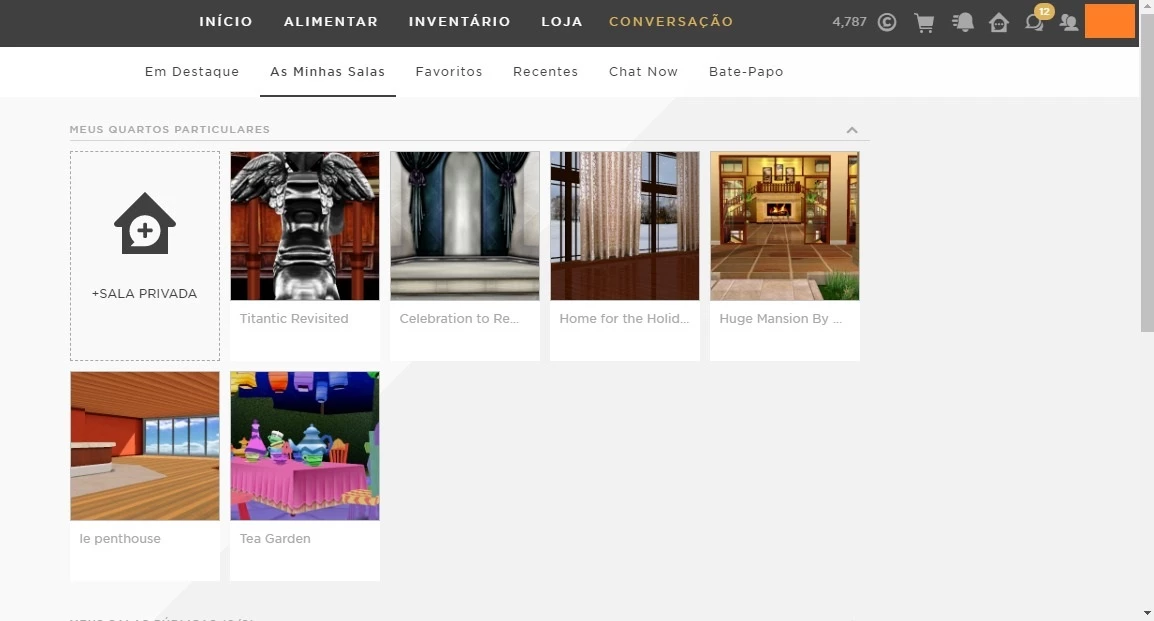Open le penthouse room thumbnail
Viewport: 1154px width, 621px height.
tap(145, 446)
